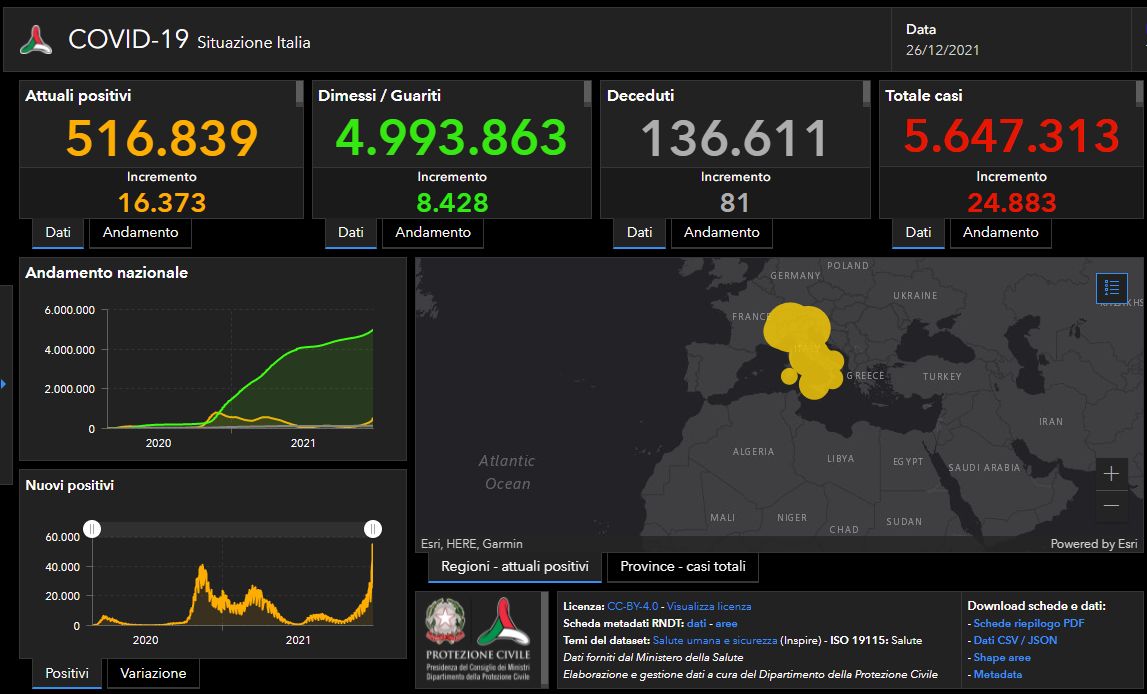Zoom out on the map

(1111, 506)
